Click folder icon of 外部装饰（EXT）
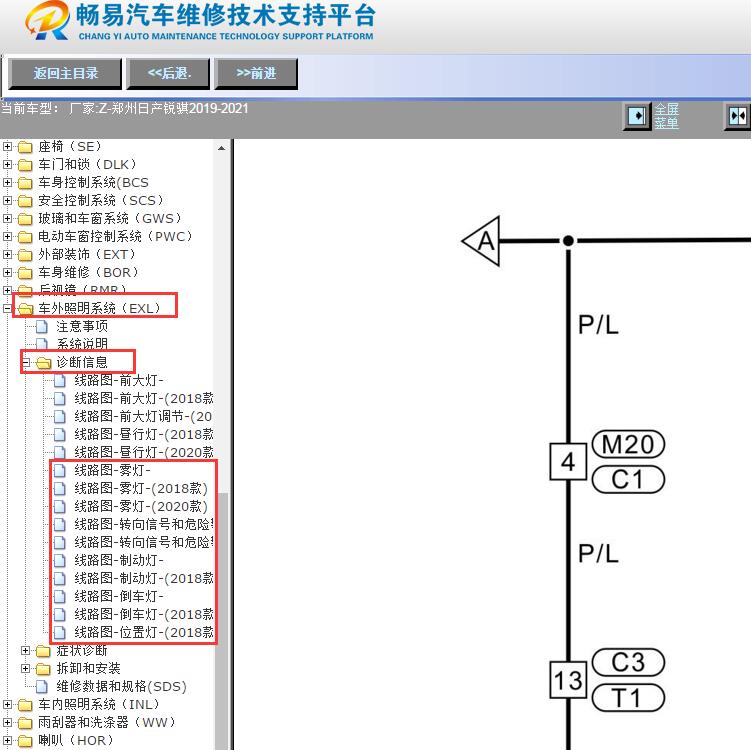Viewport: 751px width, 750px height. tap(25, 255)
